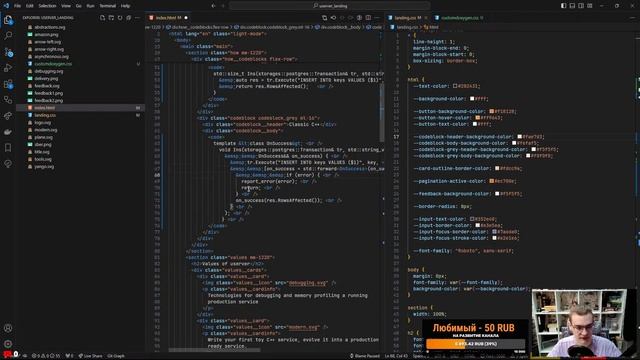Toggle the bottom panel layout button
Screen dimensions: 640x360
pyautogui.click(x=572, y=6)
